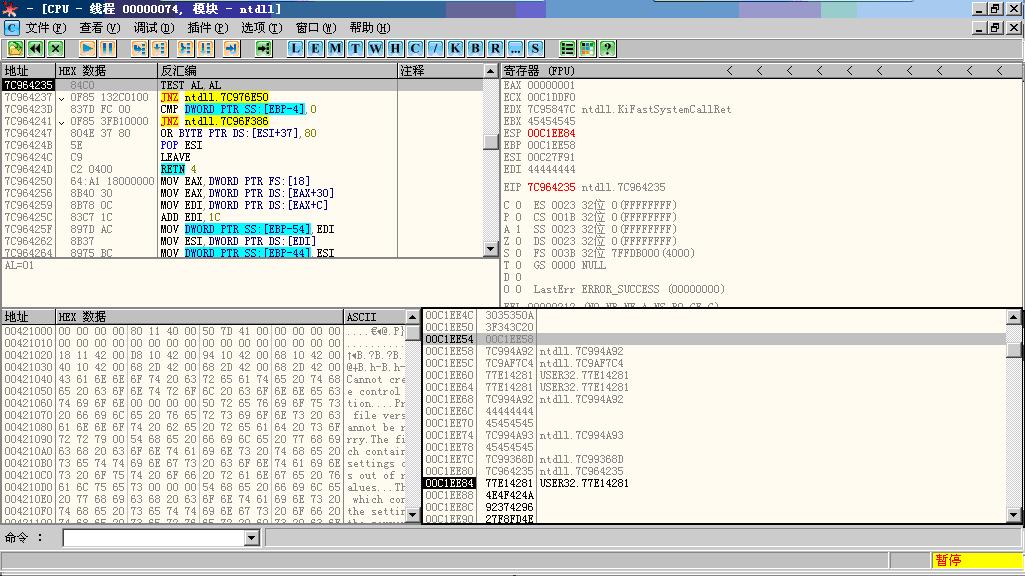Viewport: 1025px width, 576px height.
Task: Expand the 命令 combo box dropdown arrow
Action: click(x=252, y=538)
